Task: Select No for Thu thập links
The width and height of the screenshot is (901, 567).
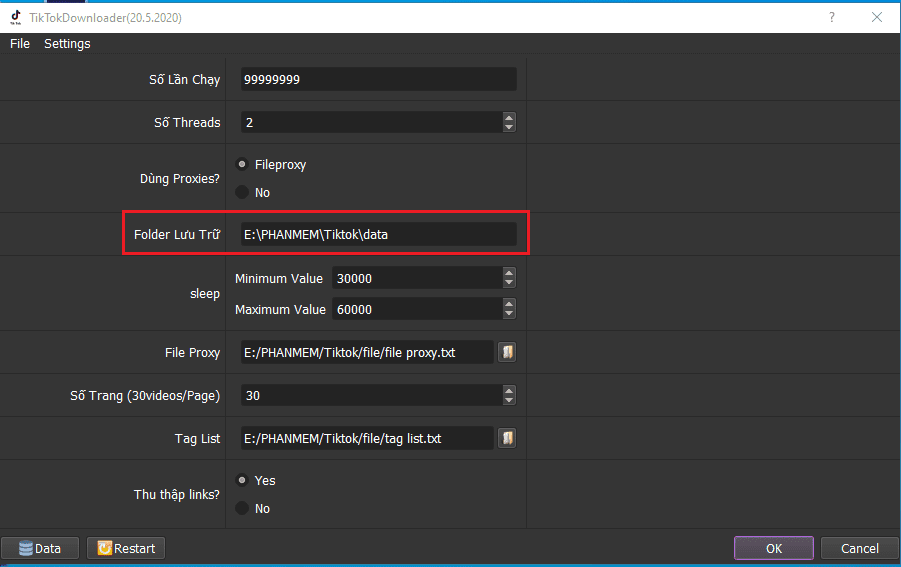Action: (241, 508)
